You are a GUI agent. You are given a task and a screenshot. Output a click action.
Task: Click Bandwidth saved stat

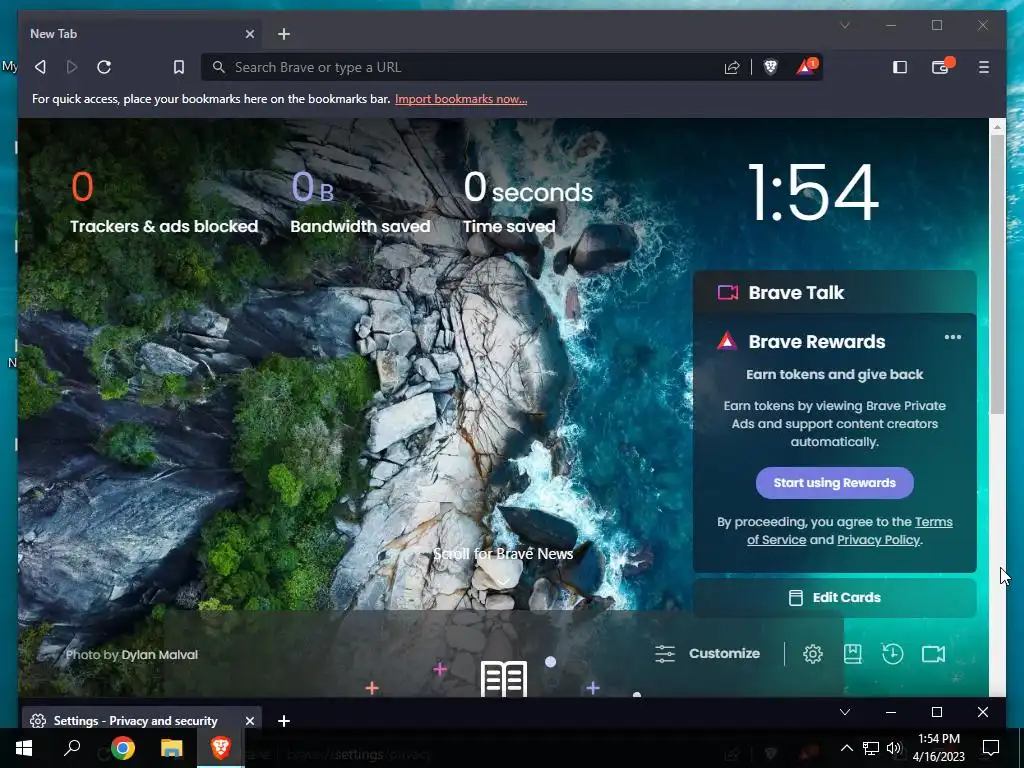point(360,202)
